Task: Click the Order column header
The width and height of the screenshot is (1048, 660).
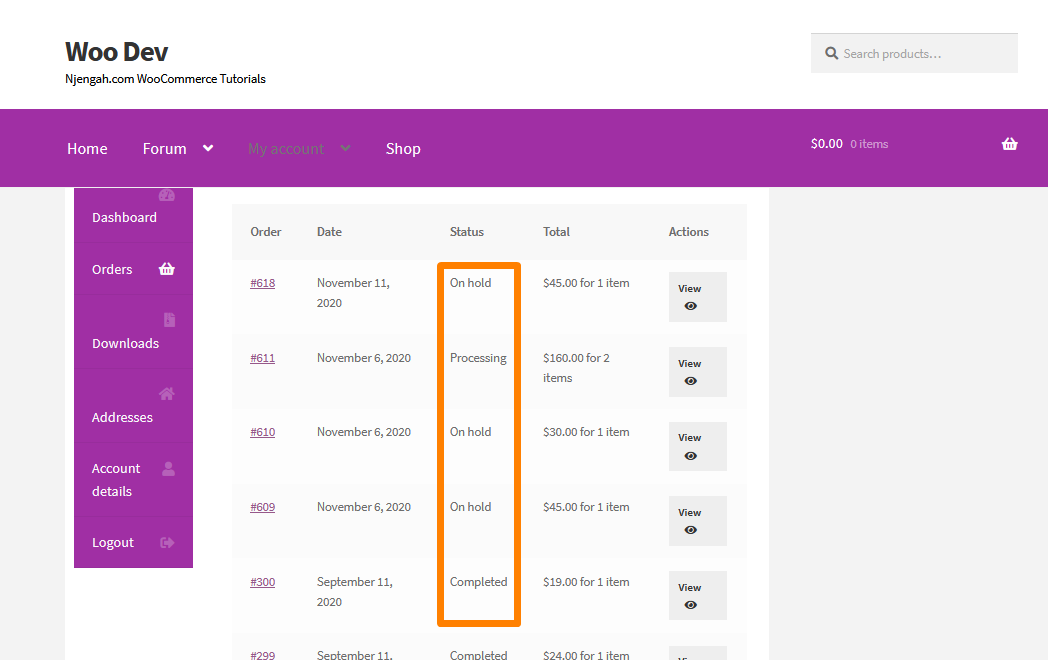Action: click(265, 231)
